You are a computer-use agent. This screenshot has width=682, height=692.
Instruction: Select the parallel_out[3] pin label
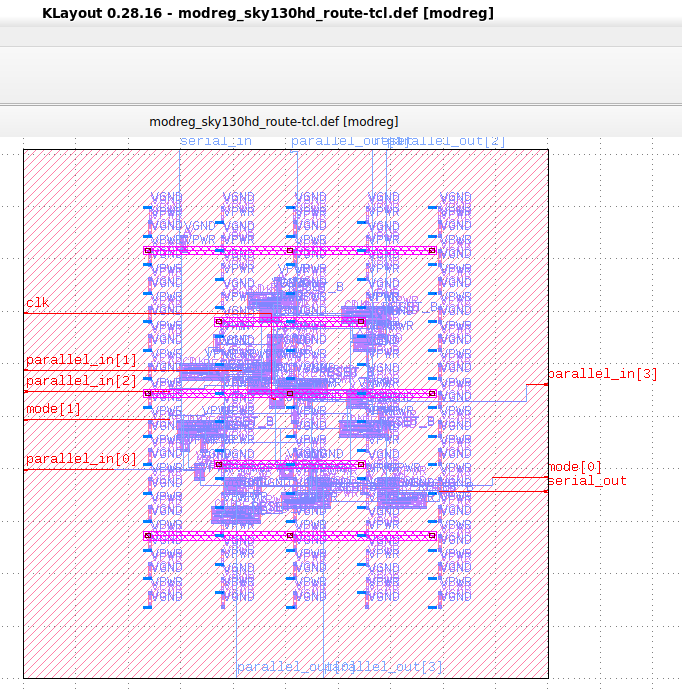pos(384,666)
